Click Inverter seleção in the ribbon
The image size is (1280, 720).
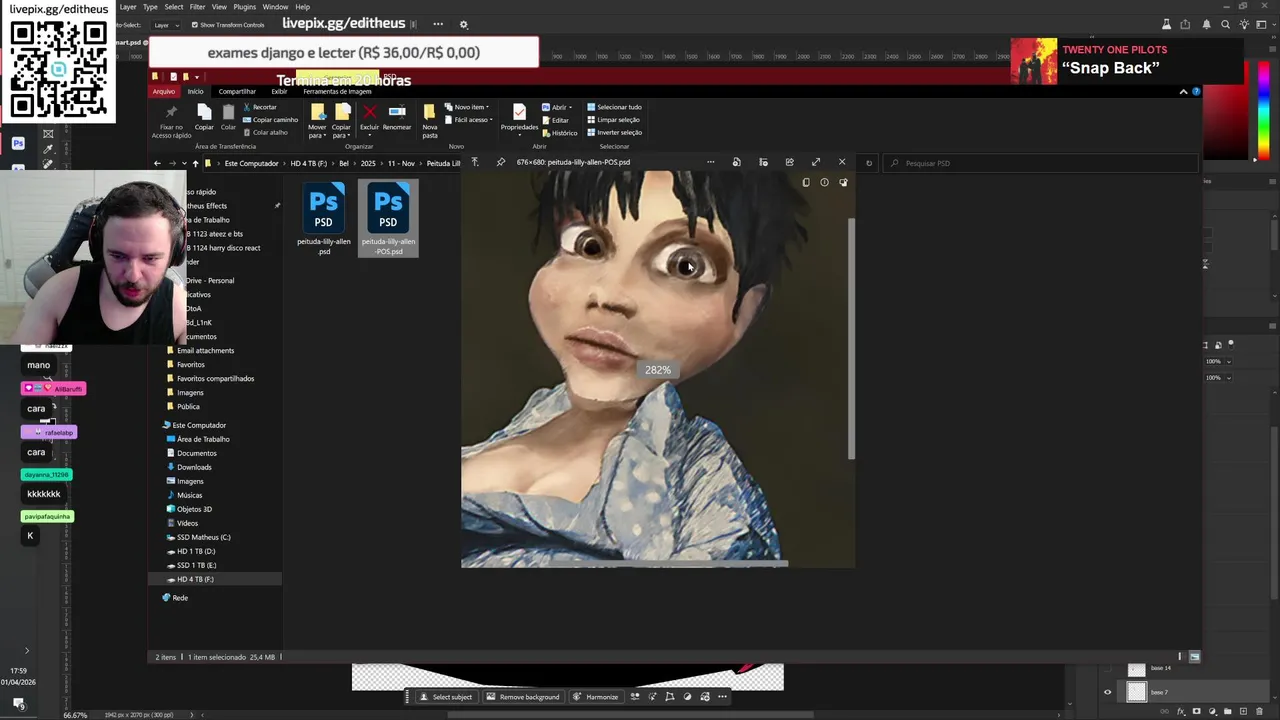pyautogui.click(x=614, y=132)
